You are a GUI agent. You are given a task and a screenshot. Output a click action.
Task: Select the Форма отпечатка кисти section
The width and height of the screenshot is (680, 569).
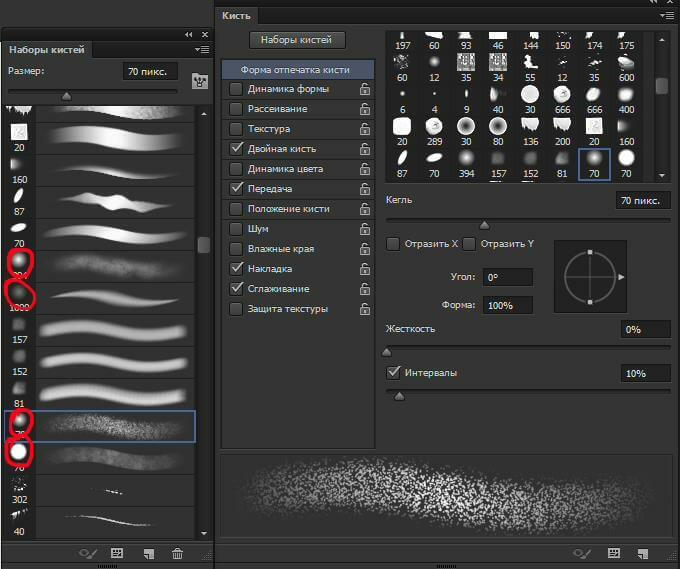pyautogui.click(x=294, y=70)
